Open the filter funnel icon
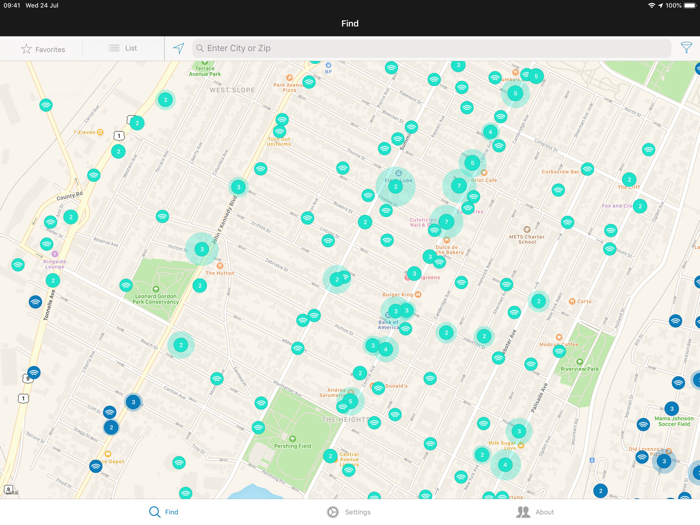 pyautogui.click(x=686, y=47)
